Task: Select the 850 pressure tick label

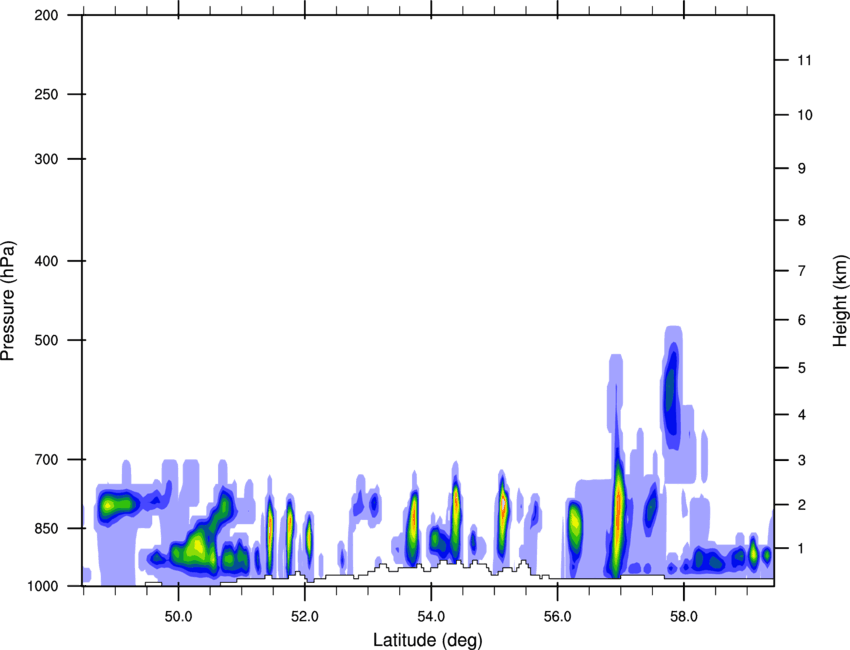Action: [46, 528]
